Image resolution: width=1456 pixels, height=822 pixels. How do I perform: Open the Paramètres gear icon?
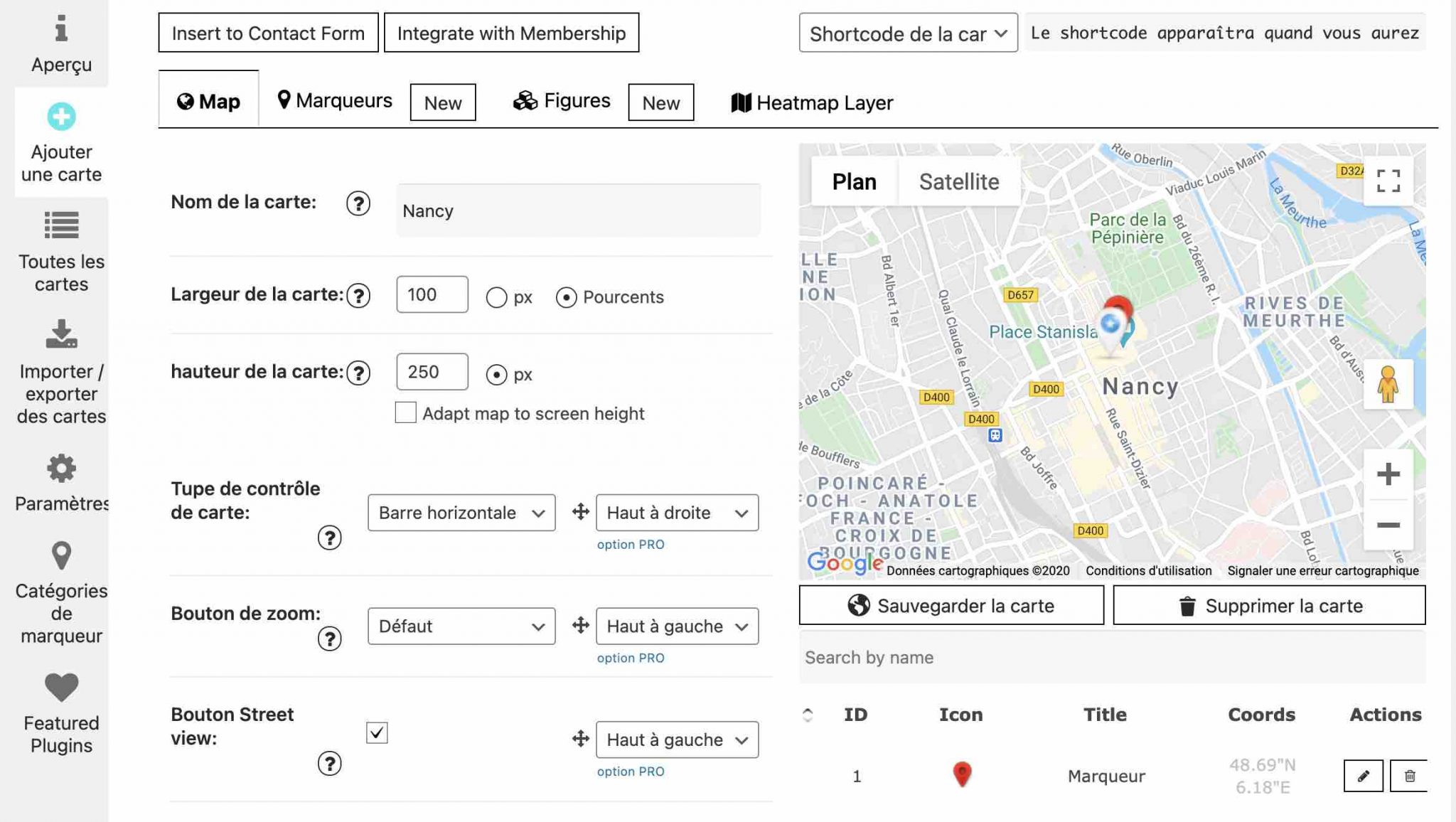[x=61, y=469]
